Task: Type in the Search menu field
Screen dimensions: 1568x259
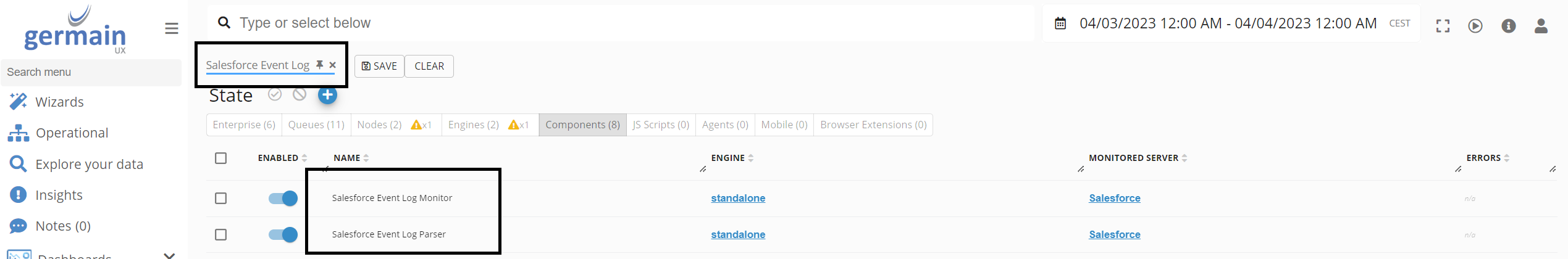Action: [91, 73]
